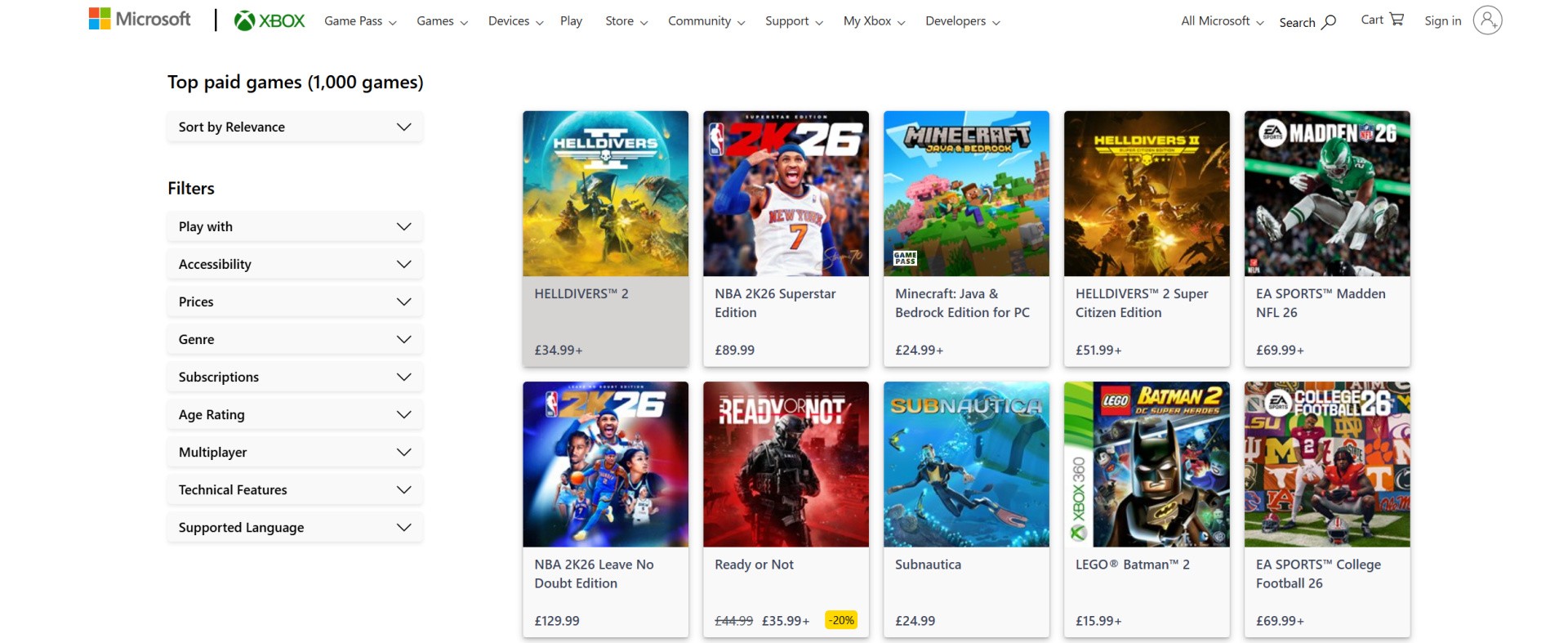The image size is (1568, 643).
Task: Expand the Community menu
Action: [706, 21]
